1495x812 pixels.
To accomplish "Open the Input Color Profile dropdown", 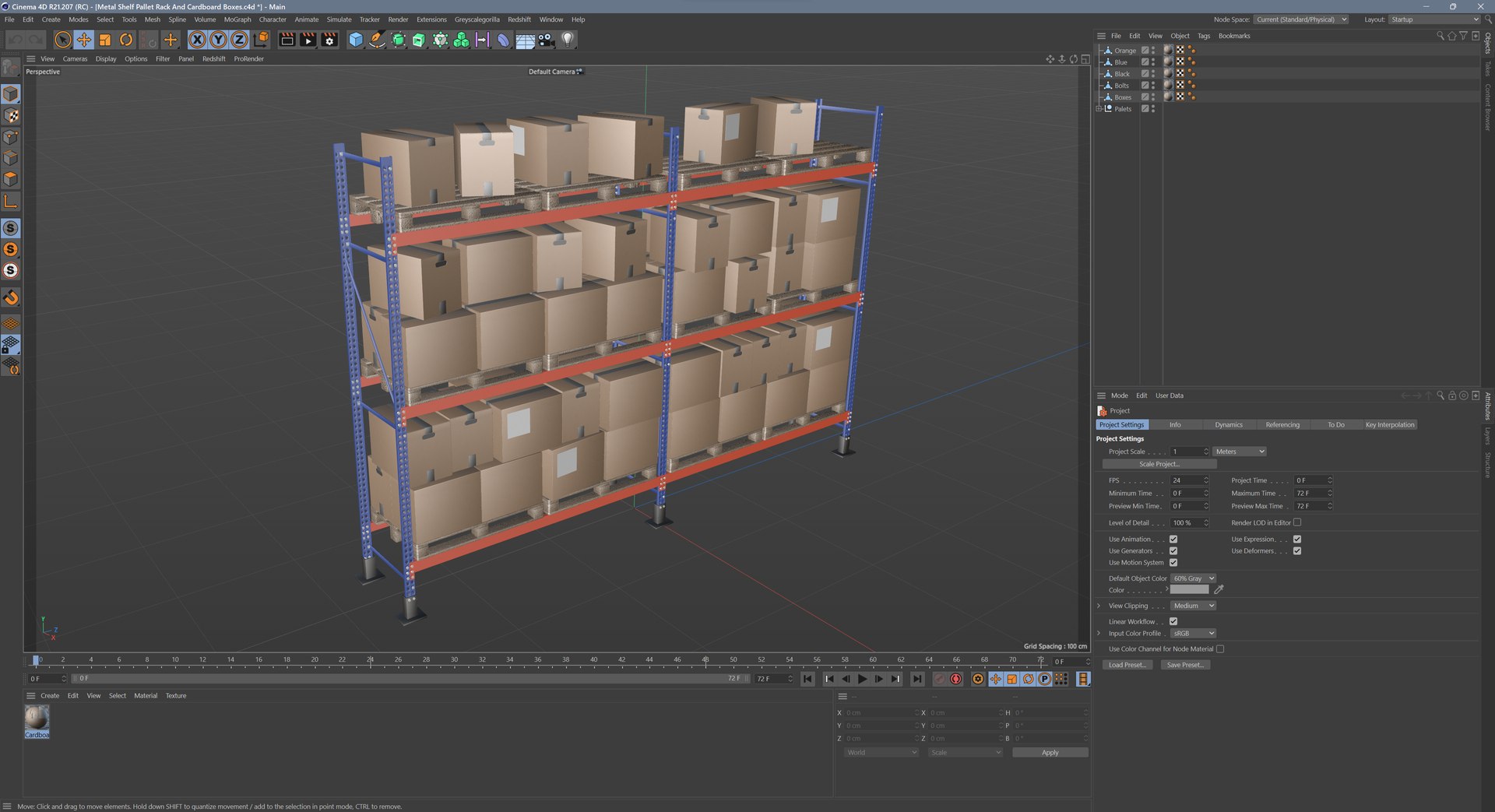I will (1194, 633).
